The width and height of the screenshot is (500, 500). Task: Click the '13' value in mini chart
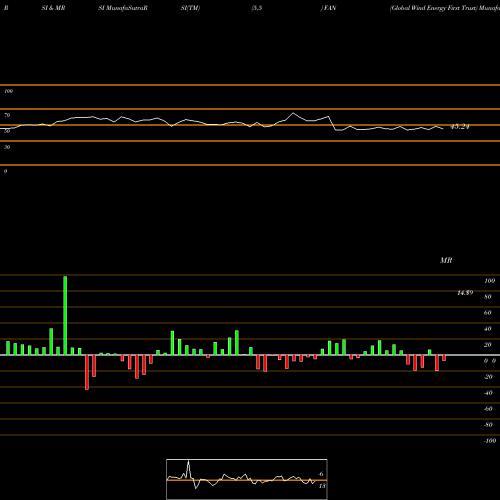322,486
